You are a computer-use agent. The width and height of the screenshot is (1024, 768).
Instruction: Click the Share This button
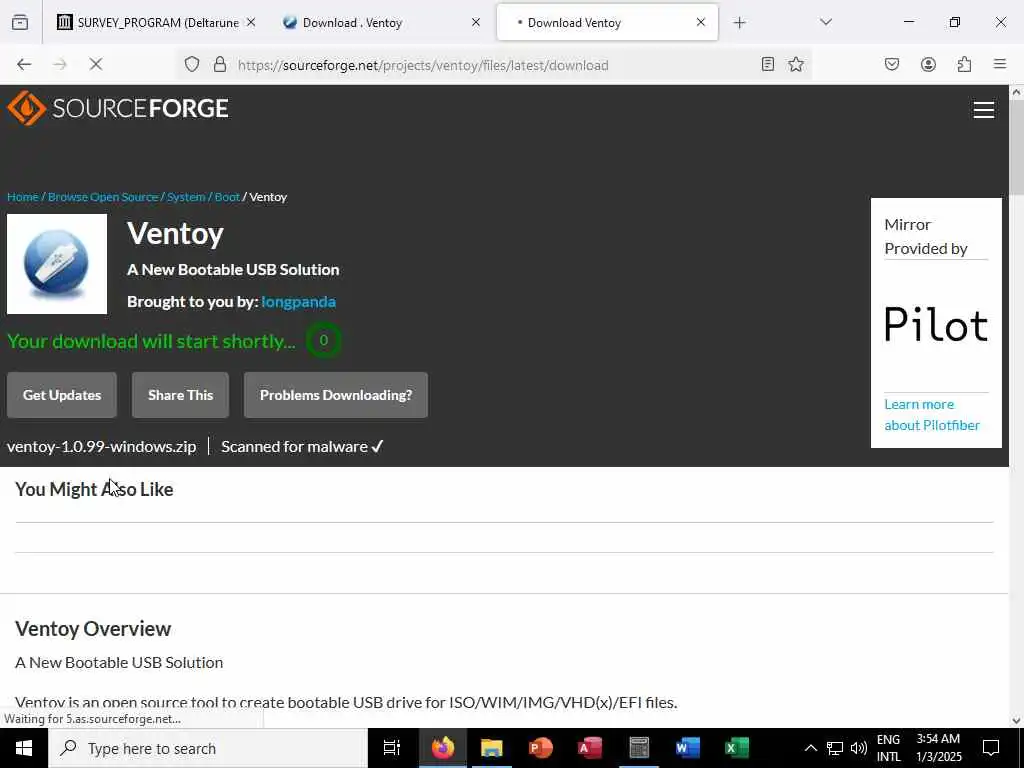[180, 395]
